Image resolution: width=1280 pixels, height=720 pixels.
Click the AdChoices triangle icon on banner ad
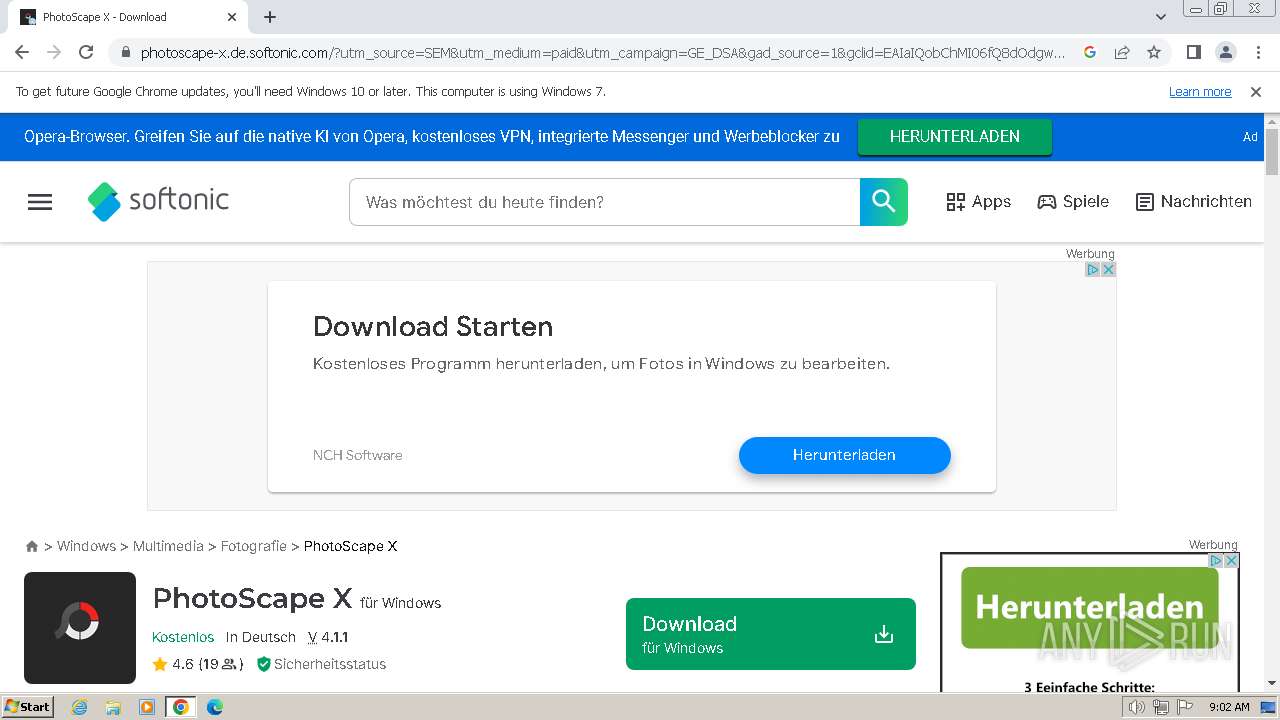[1093, 270]
